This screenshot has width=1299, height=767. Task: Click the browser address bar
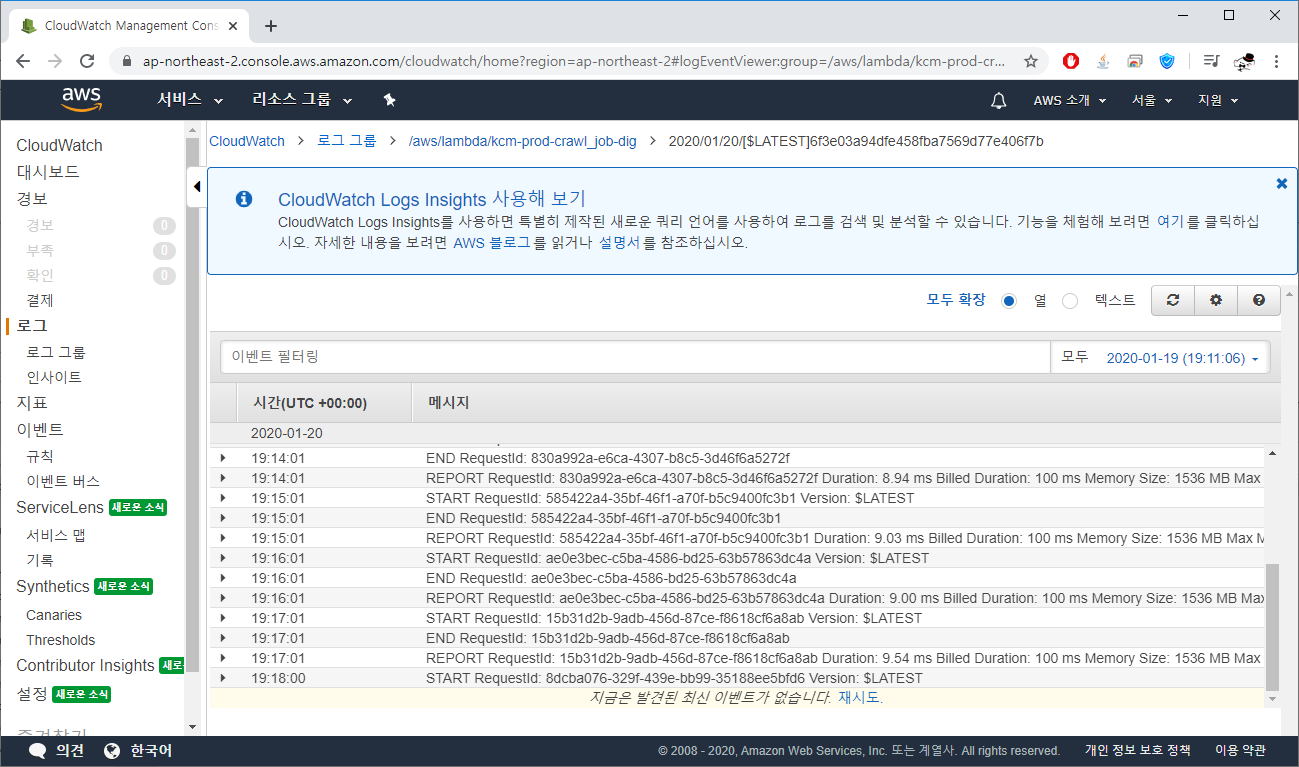click(x=573, y=61)
